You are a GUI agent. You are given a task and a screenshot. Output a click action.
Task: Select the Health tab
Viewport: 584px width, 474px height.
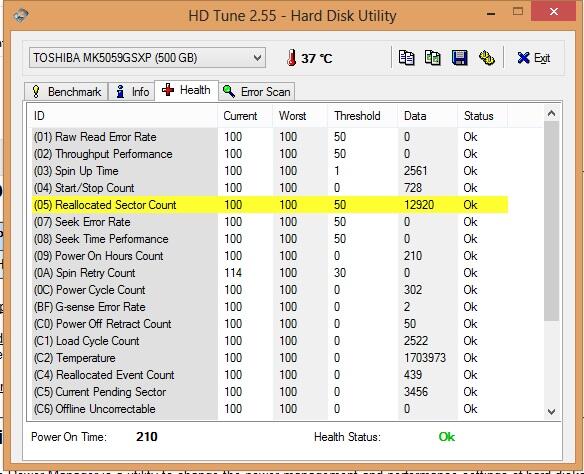pos(187,90)
